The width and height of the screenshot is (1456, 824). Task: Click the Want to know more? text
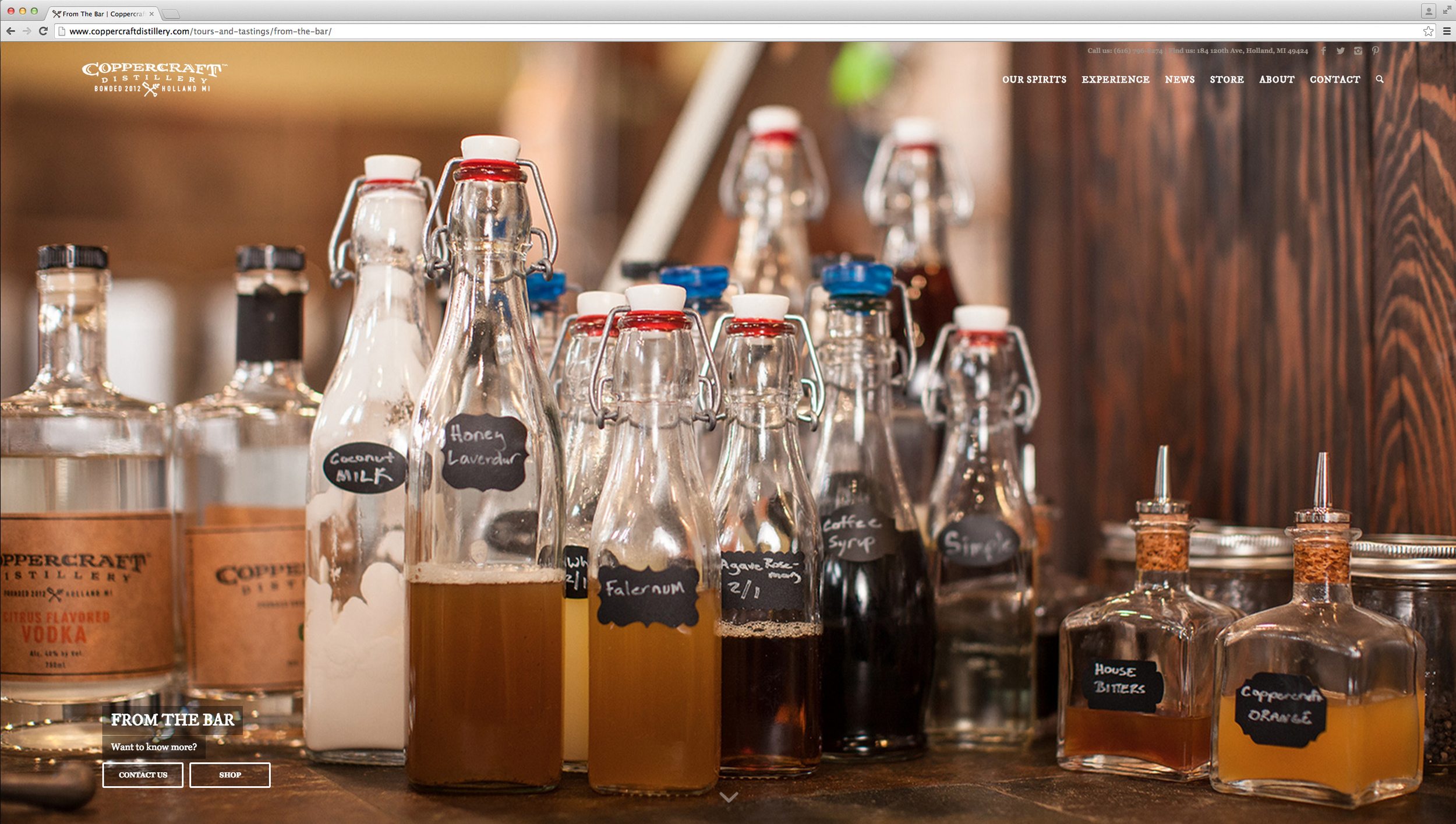[x=154, y=747]
